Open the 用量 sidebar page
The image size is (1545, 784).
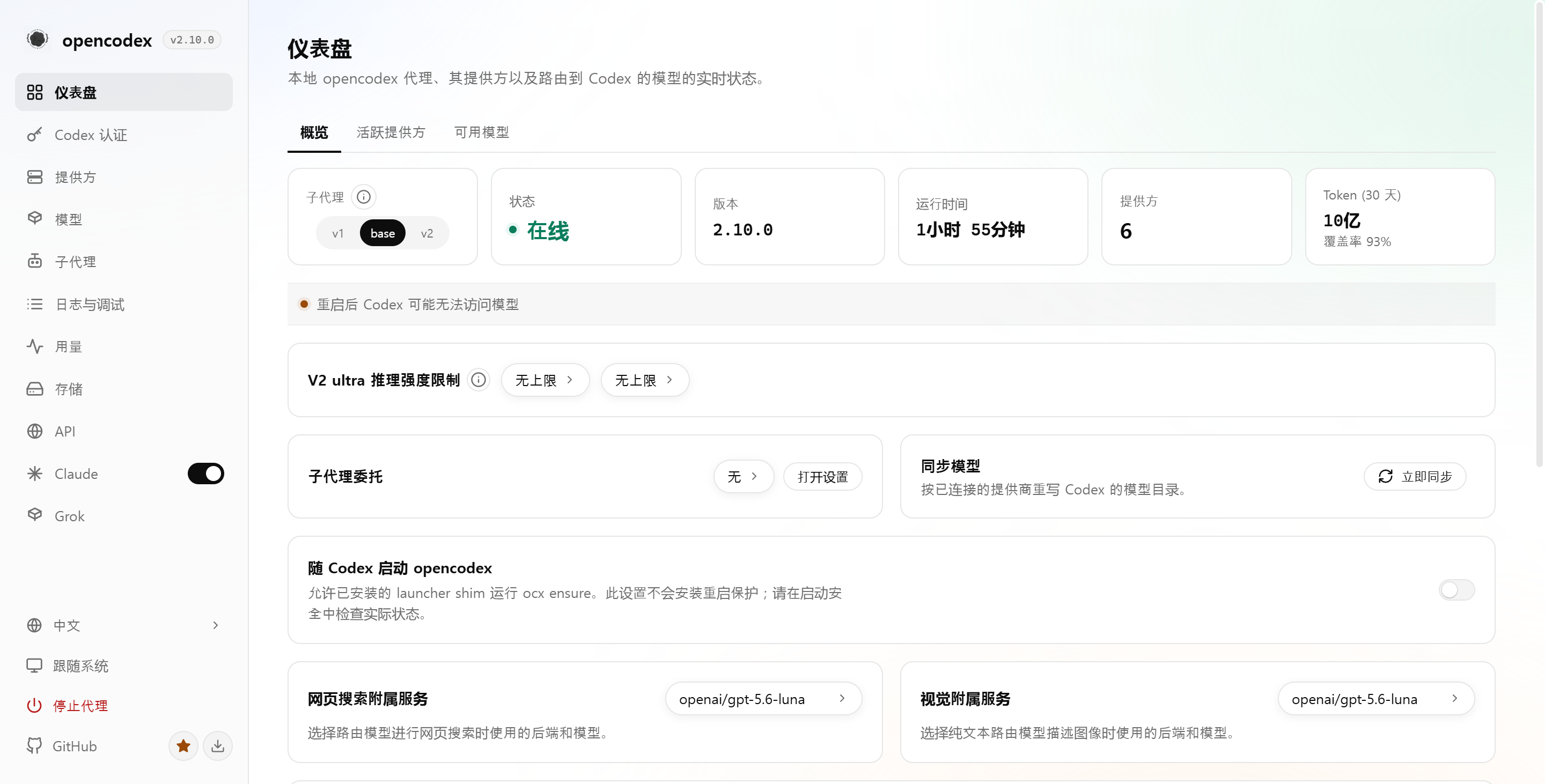click(x=123, y=346)
